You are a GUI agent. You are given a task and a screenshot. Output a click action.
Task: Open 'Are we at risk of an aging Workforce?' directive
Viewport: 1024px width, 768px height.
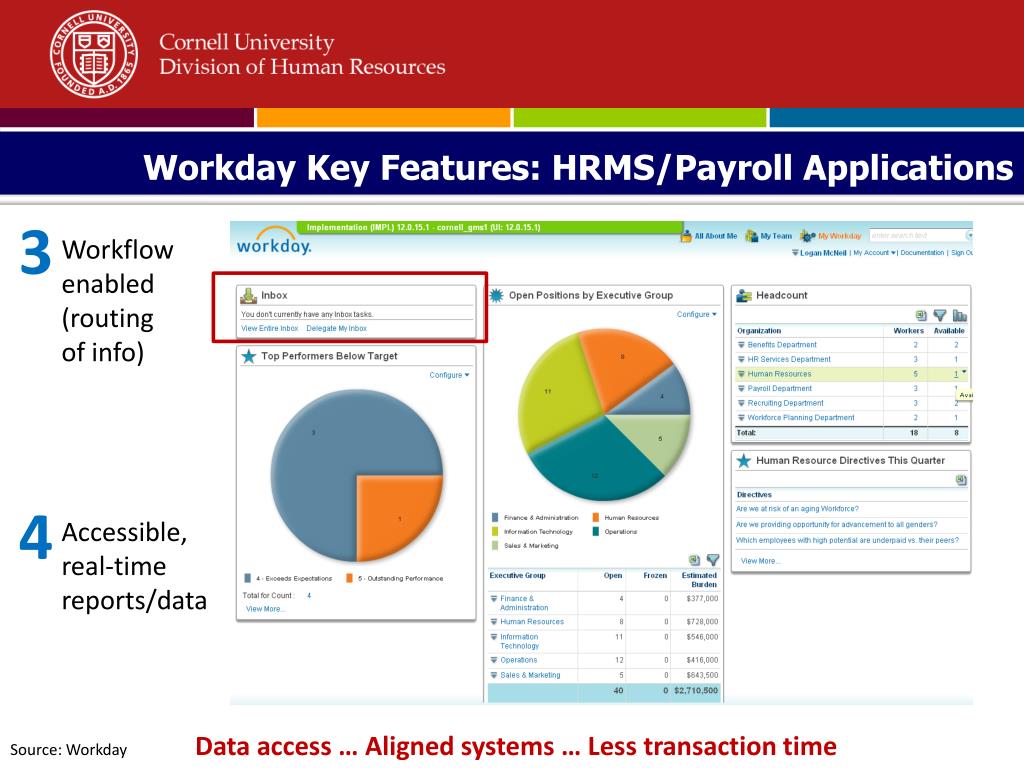point(797,509)
